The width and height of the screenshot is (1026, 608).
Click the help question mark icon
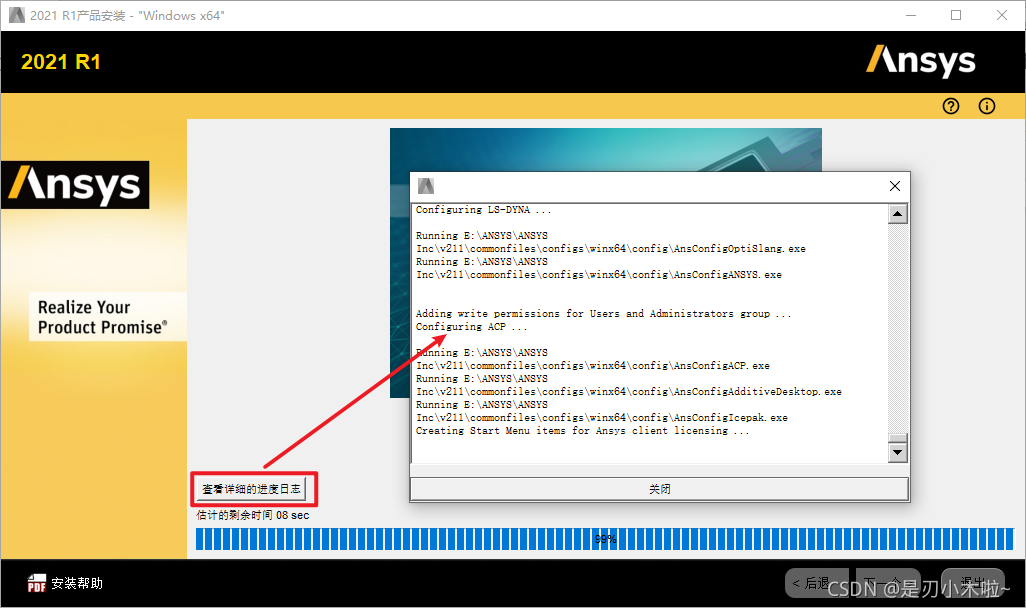click(950, 106)
